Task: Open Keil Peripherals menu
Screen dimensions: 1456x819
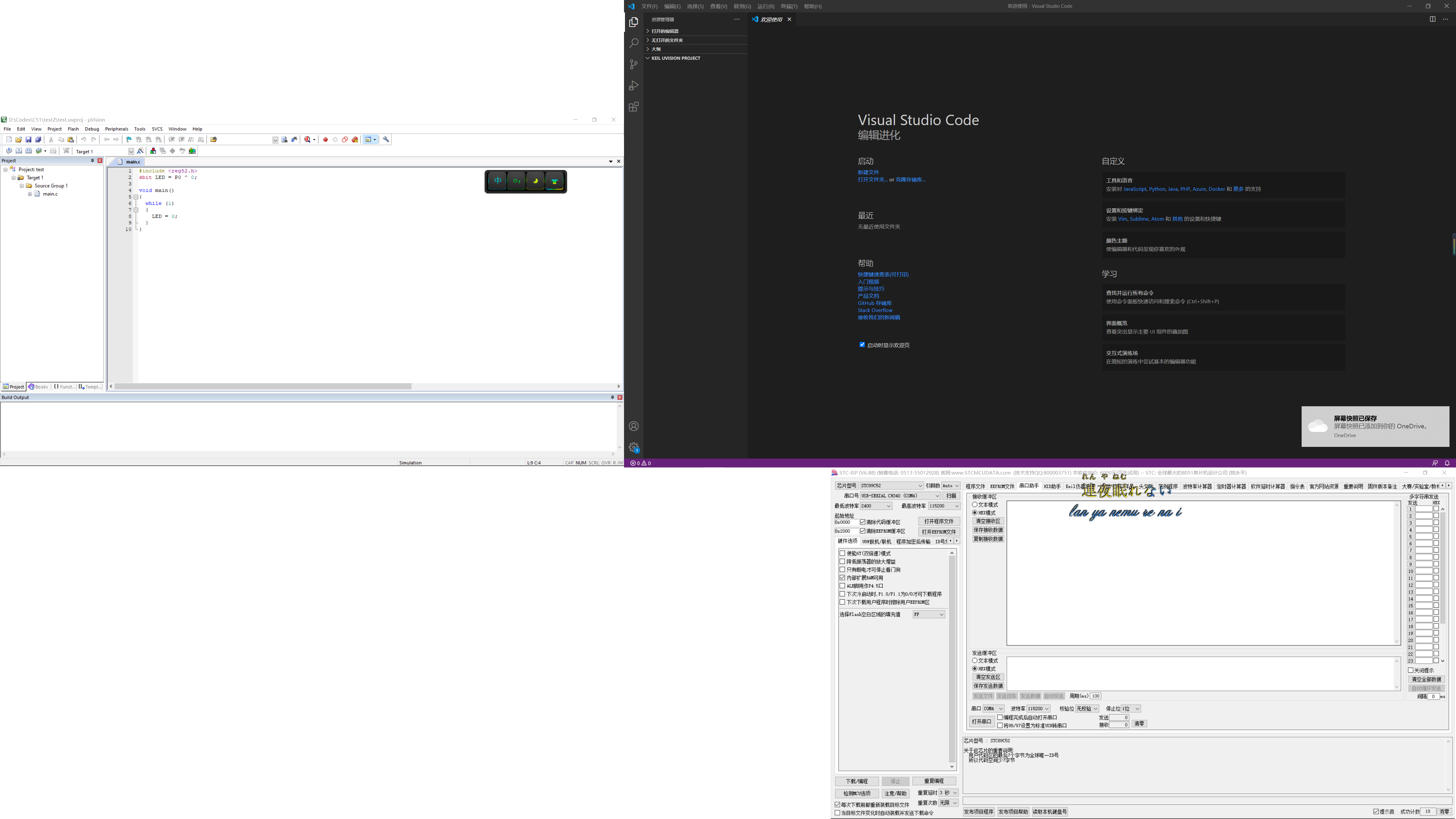Action: pos(116,129)
